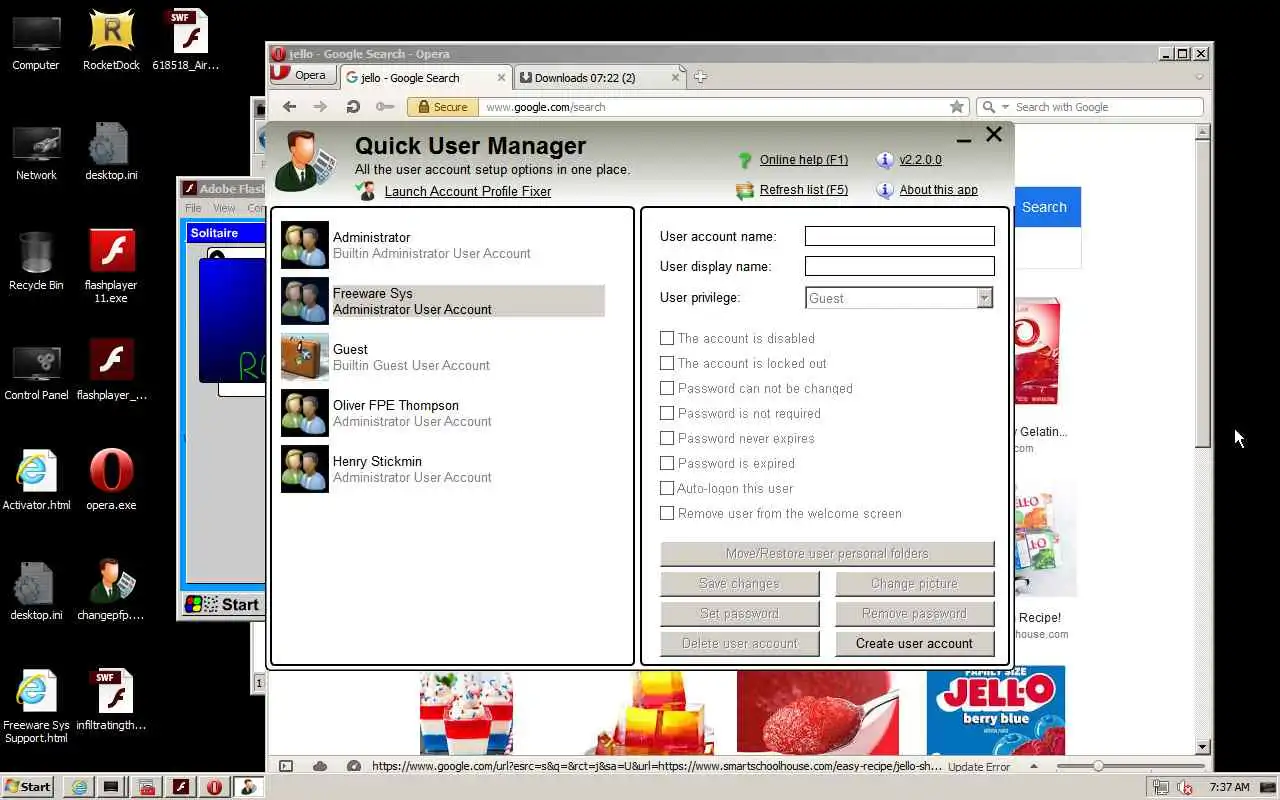Viewport: 1280px width, 800px height.
Task: Go forward in Opera browser
Action: 320,107
